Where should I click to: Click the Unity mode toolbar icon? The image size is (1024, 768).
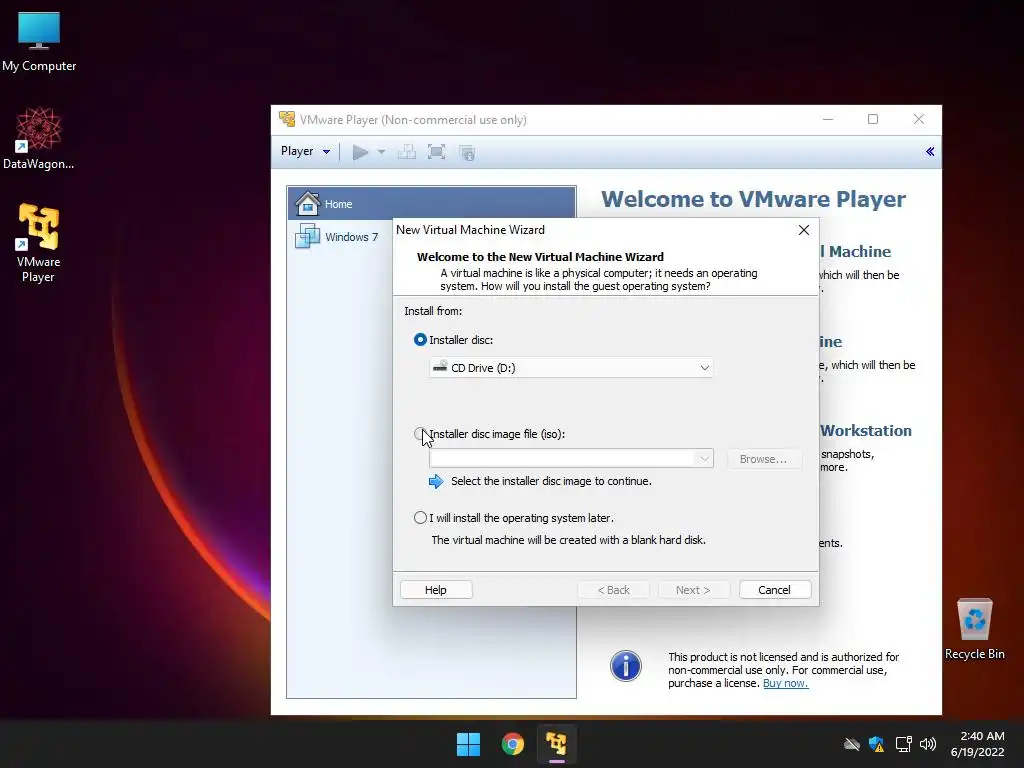click(467, 153)
